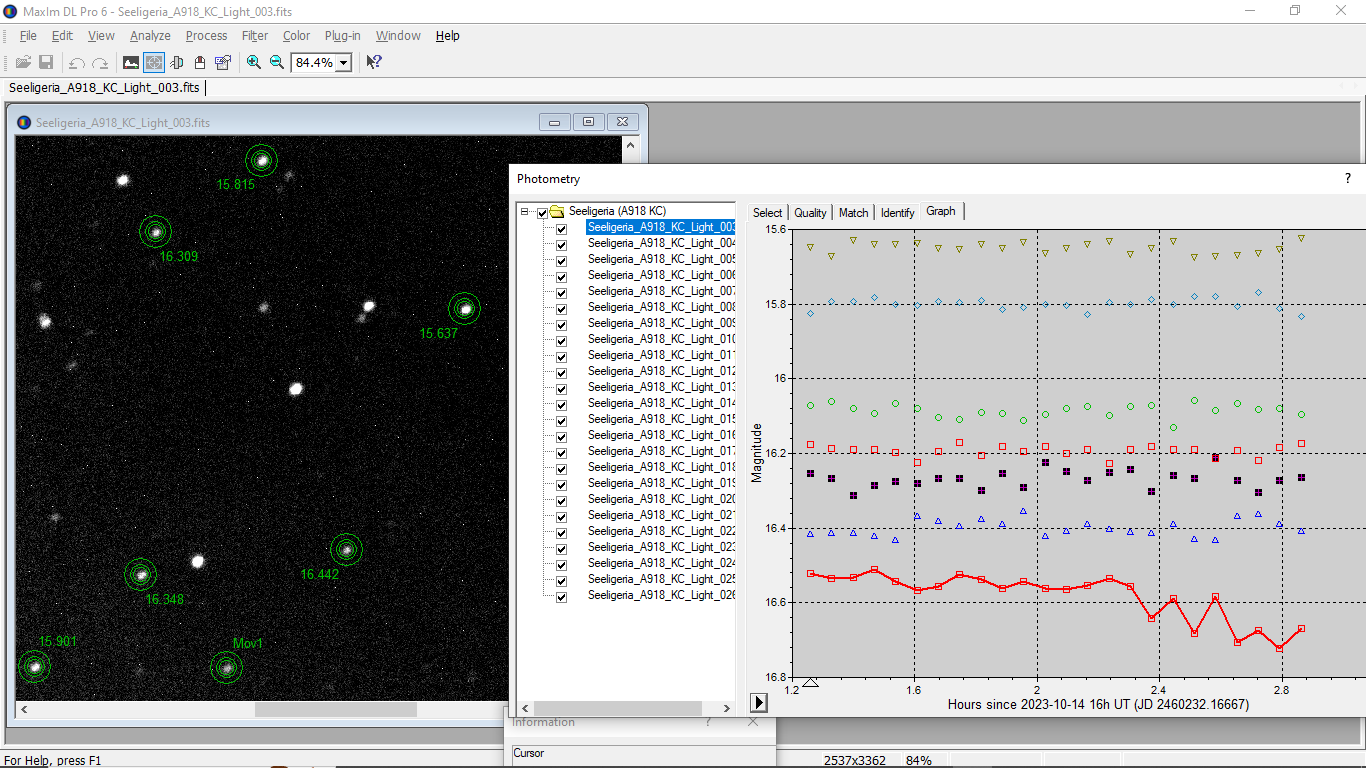Uncheck the Seeligeria_A918_KC_Light_019 checkbox
The height and width of the screenshot is (768, 1366).
561,485
